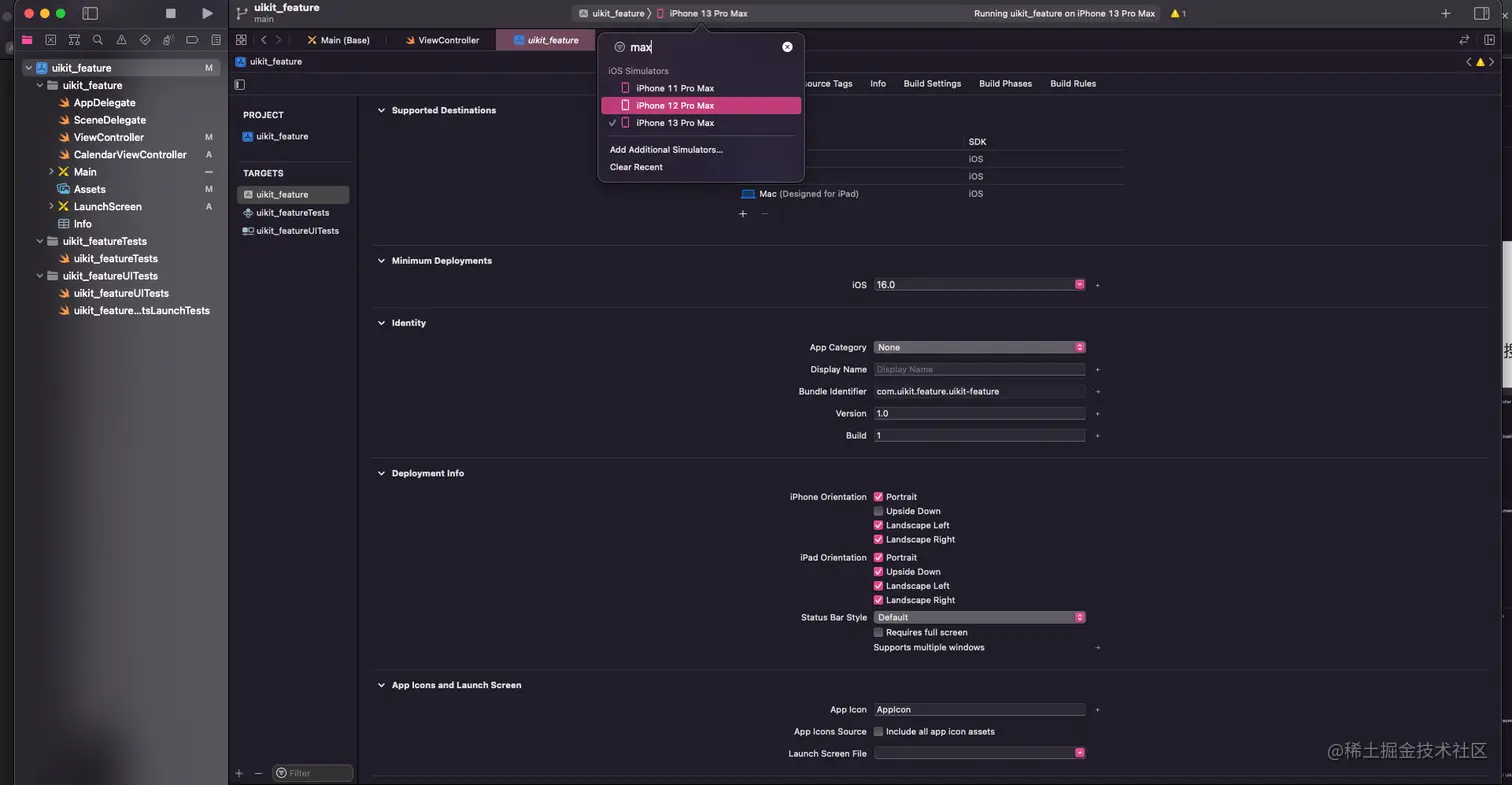Image resolution: width=1512 pixels, height=785 pixels.
Task: Open the Project navigator folder icon
Action: point(27,40)
